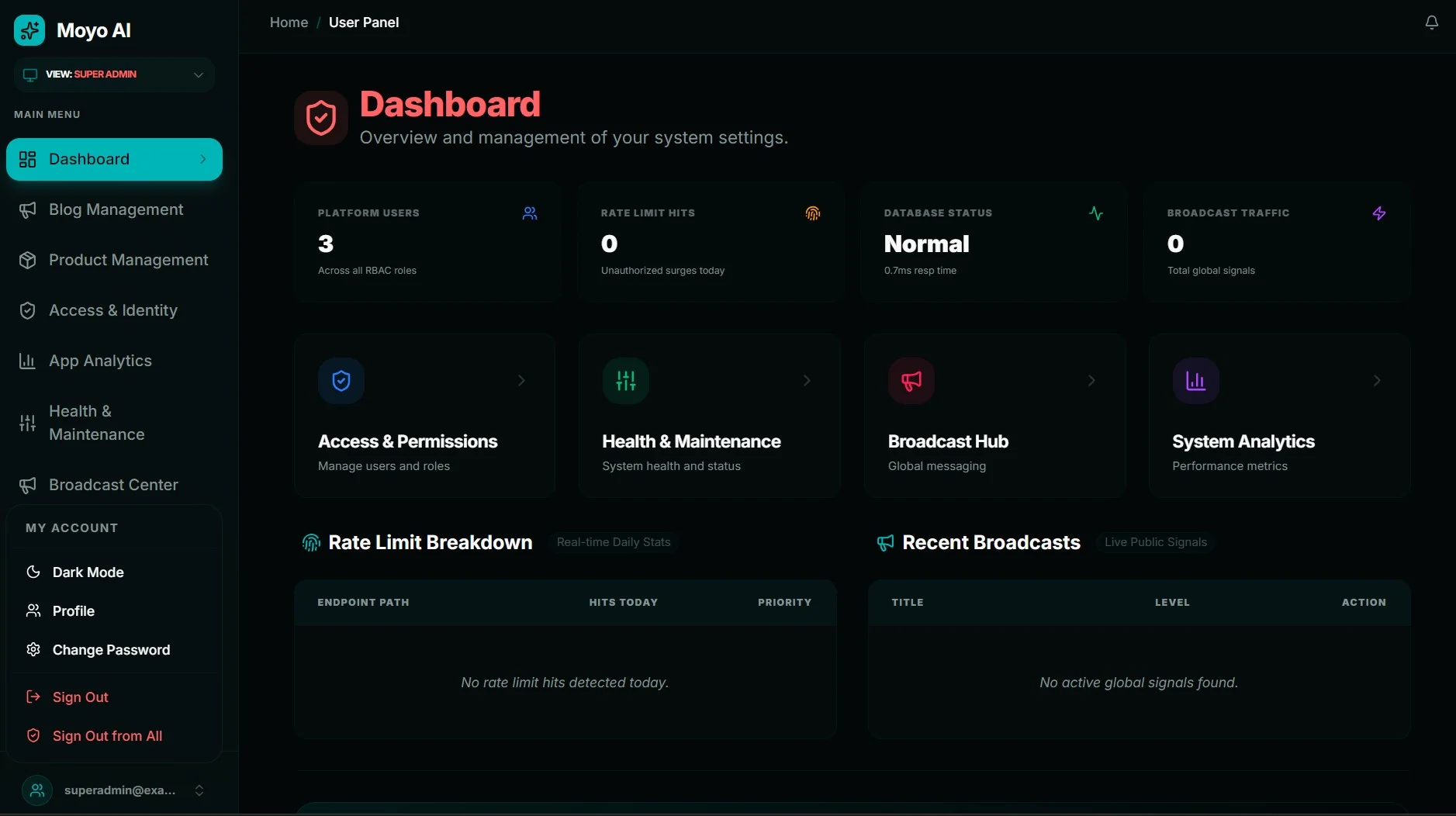Click the Moyo AI logo icon
Image resolution: width=1456 pixels, height=816 pixels.
point(29,30)
